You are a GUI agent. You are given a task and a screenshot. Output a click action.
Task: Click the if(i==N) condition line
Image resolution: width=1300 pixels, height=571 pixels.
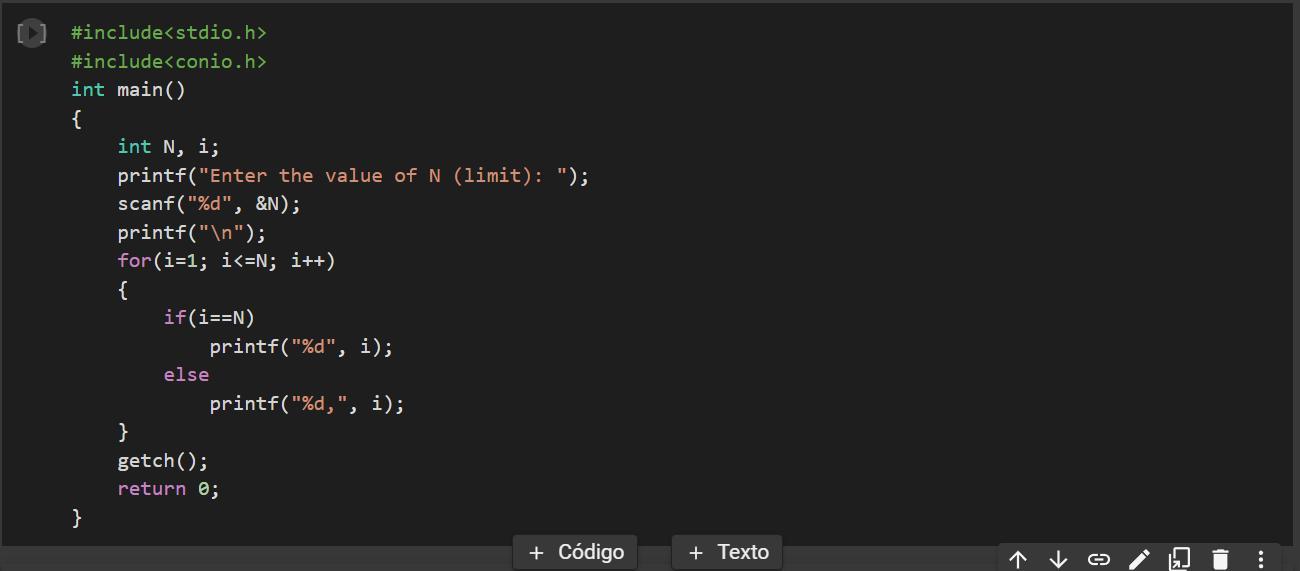coord(209,318)
